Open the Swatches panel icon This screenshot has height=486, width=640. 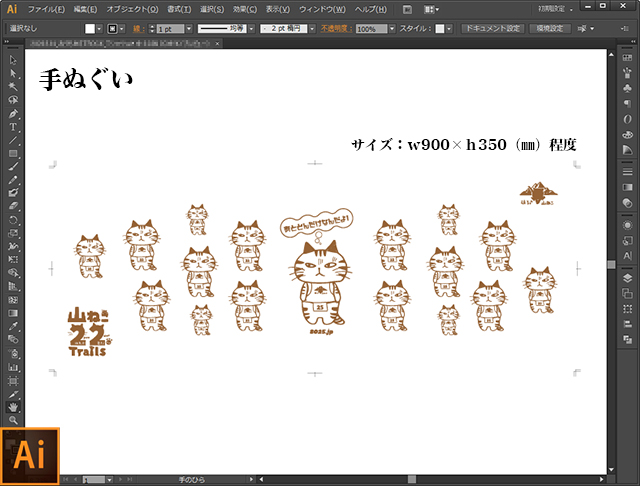point(627,58)
